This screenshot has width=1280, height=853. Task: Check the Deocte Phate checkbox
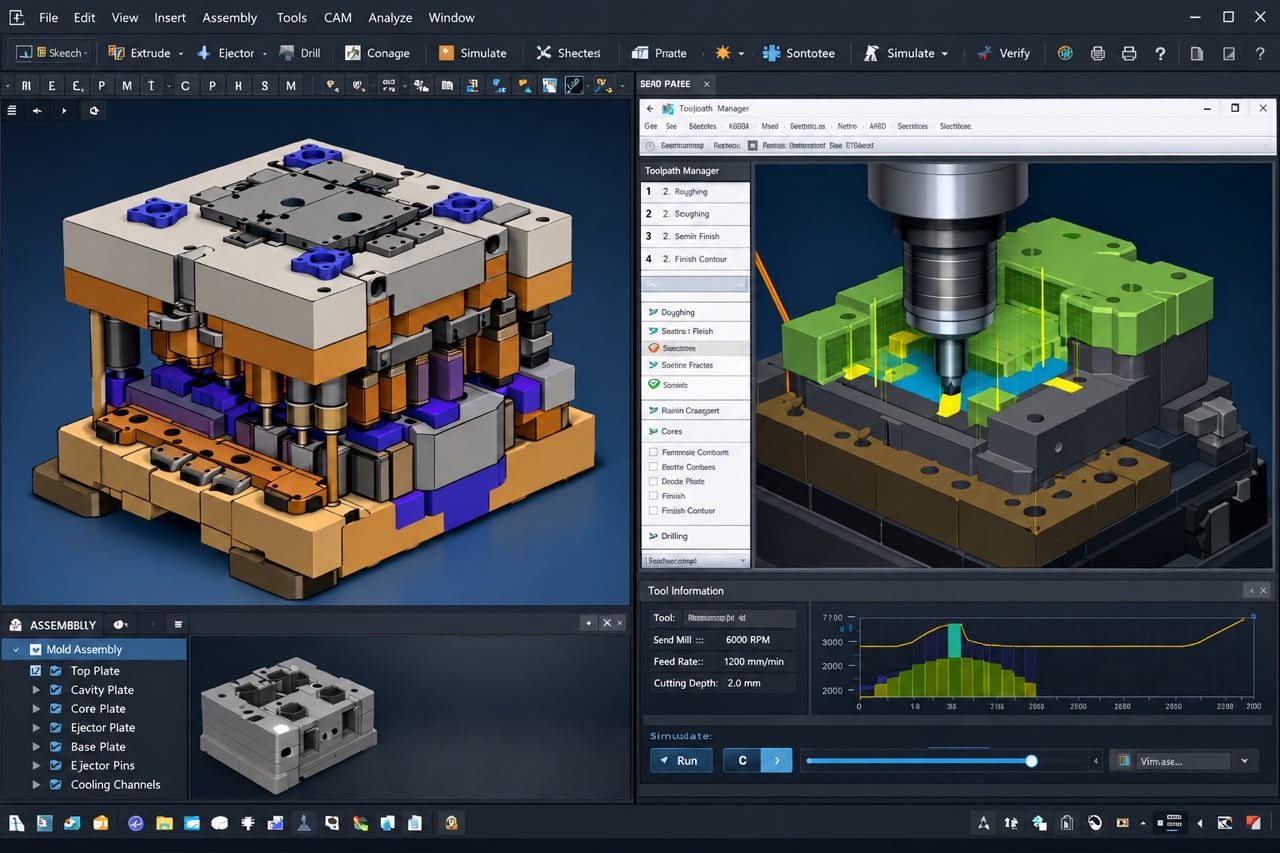(x=654, y=481)
